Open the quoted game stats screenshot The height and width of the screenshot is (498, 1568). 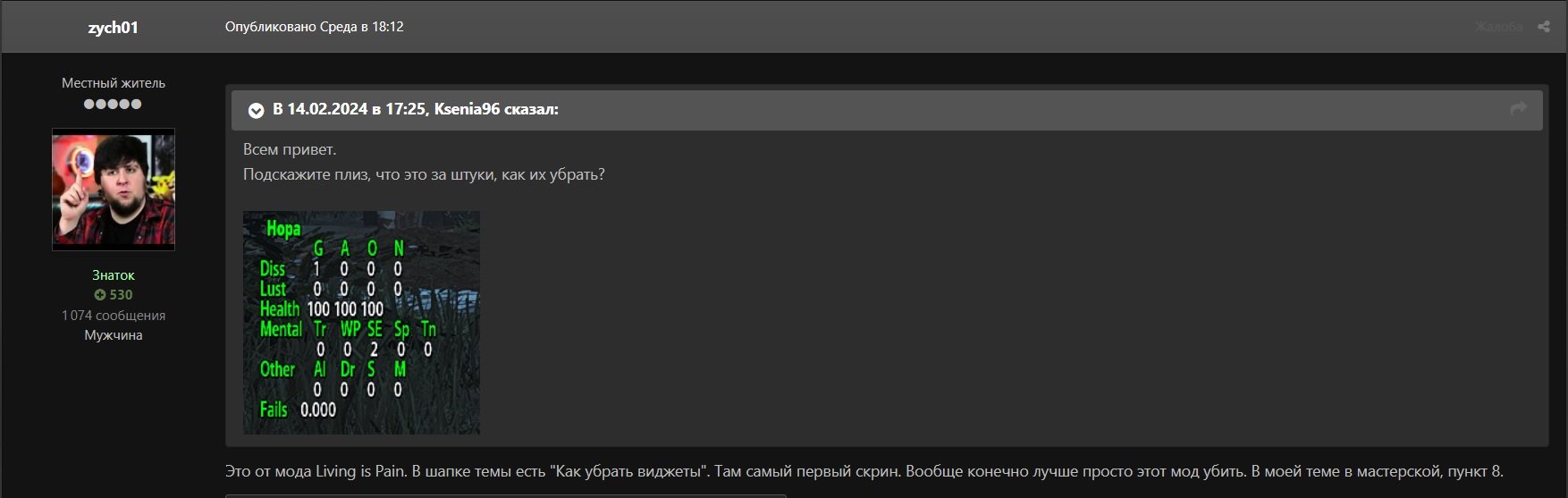(x=361, y=323)
